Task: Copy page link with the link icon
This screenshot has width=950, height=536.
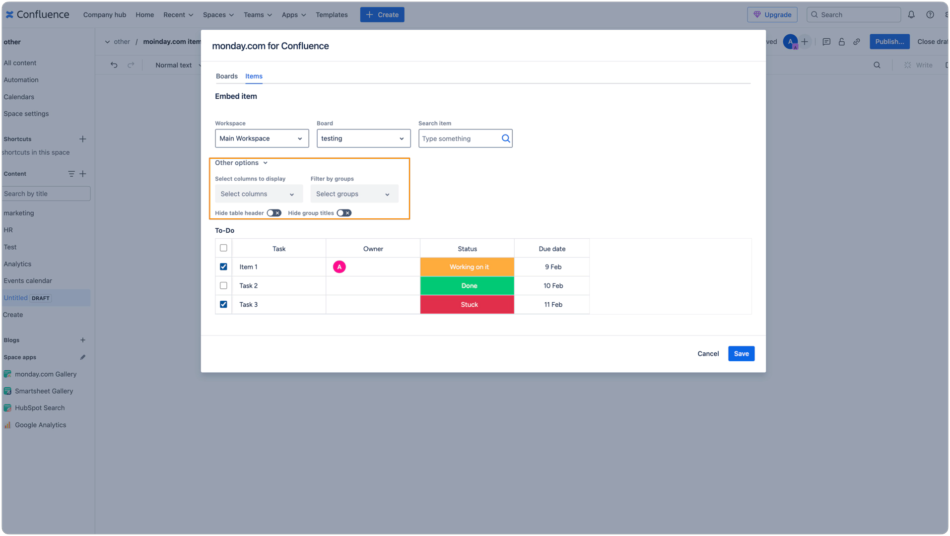Action: pyautogui.click(x=857, y=42)
